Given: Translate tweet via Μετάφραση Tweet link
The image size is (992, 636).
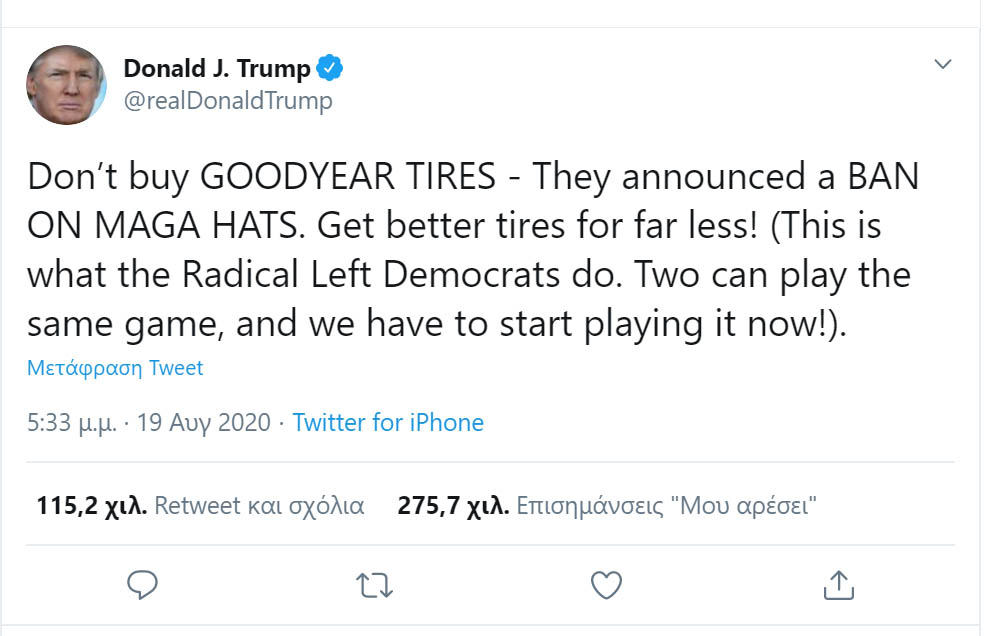Looking at the screenshot, I should coord(115,368).
